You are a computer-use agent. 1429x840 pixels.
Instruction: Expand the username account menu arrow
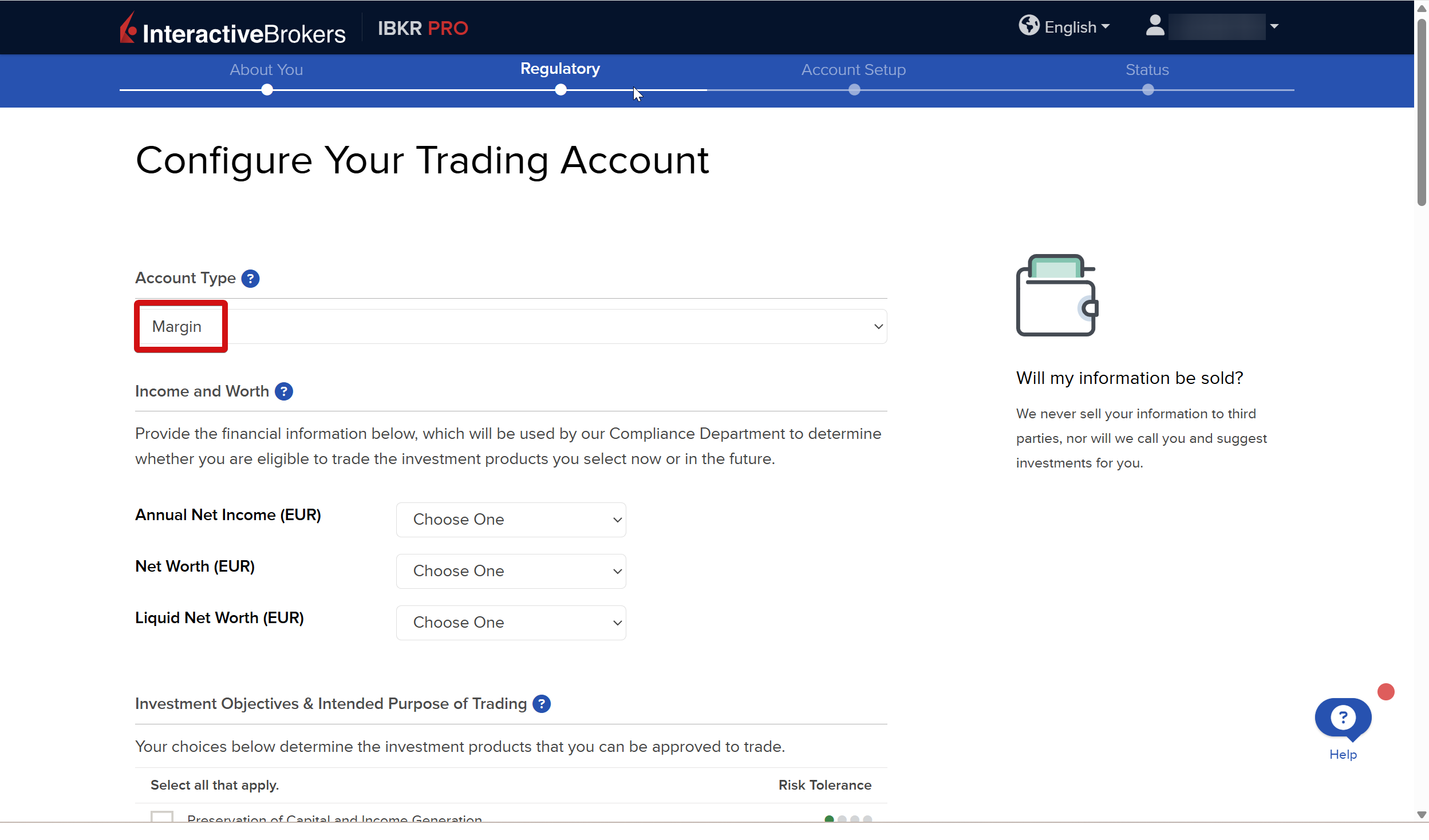[1274, 26]
